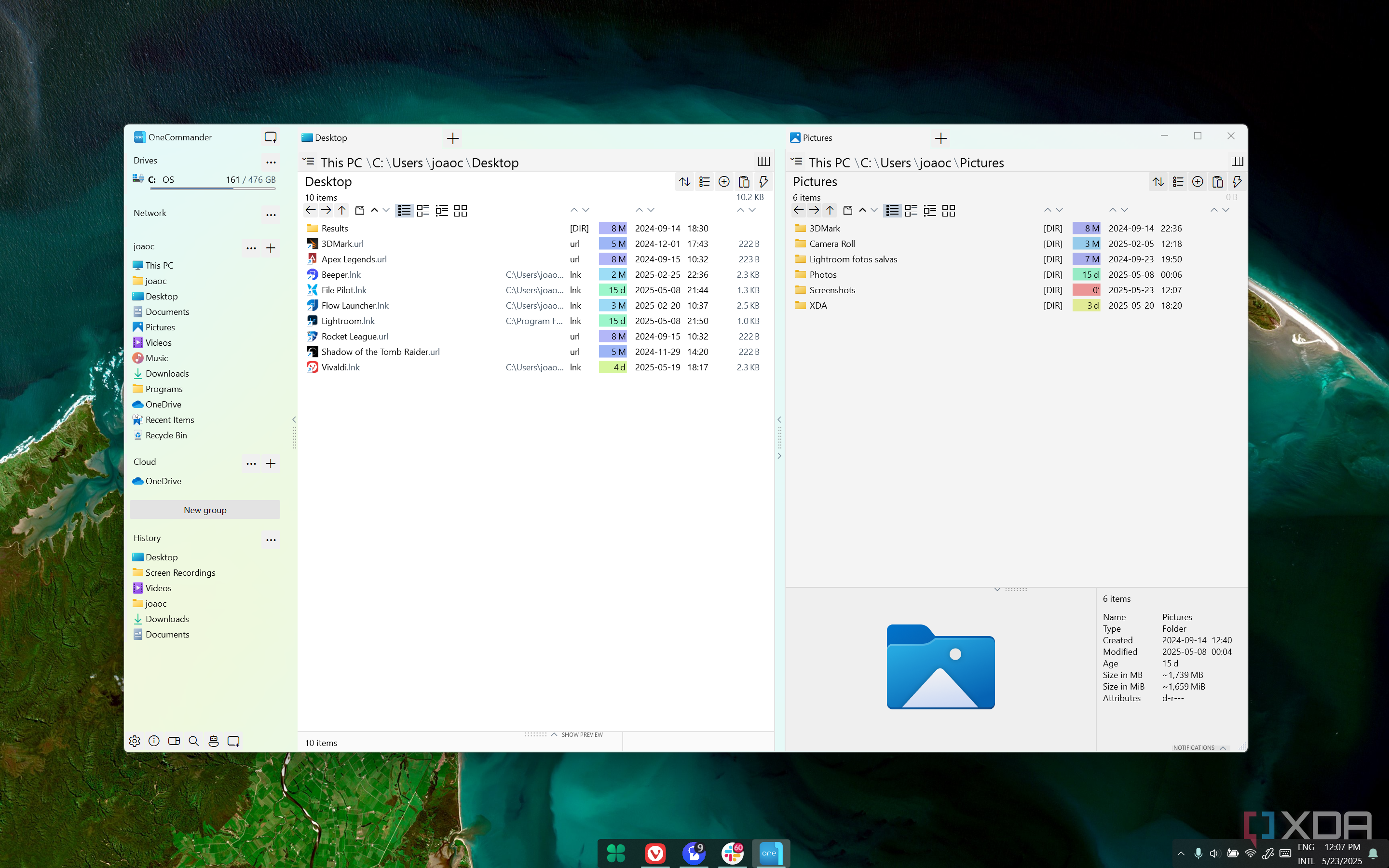Viewport: 1389px width, 868px height.
Task: Expand the NOTIFICATIONS panel at bottom right
Action: click(1199, 747)
